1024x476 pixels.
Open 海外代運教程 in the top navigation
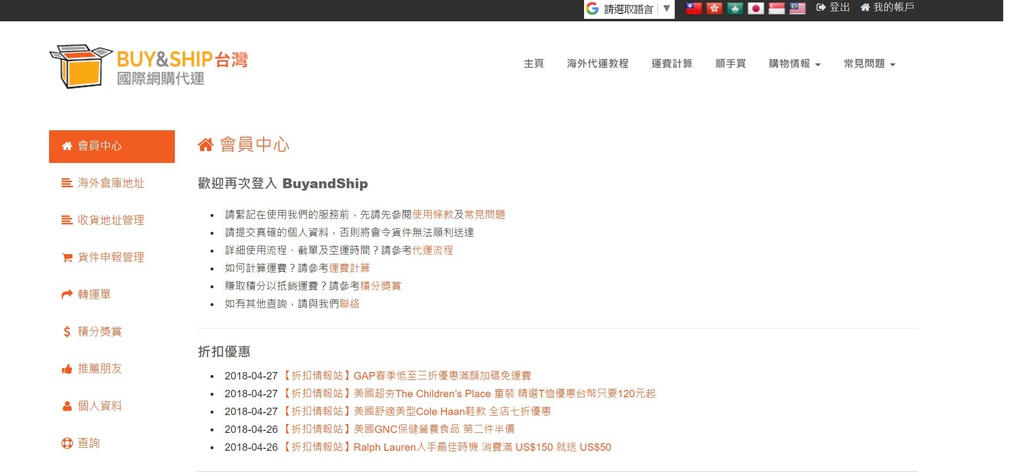597,64
